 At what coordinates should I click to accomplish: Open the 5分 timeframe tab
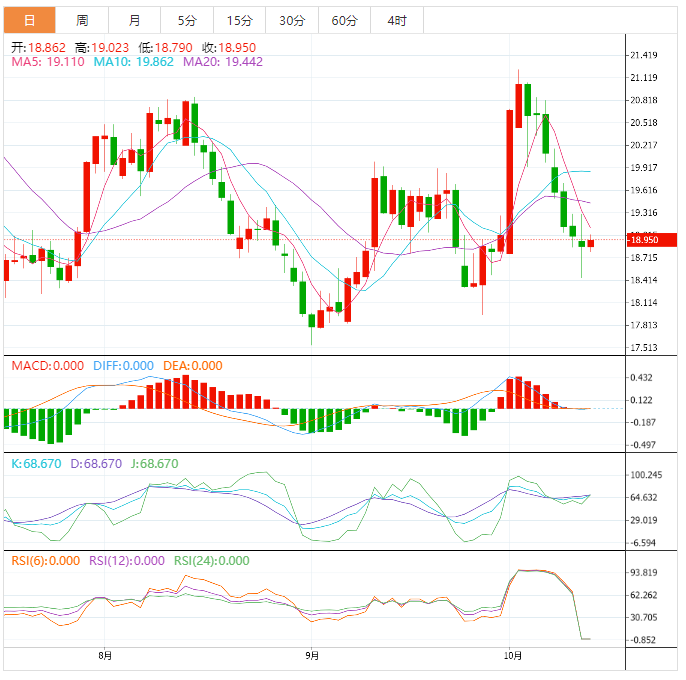pyautogui.click(x=187, y=20)
